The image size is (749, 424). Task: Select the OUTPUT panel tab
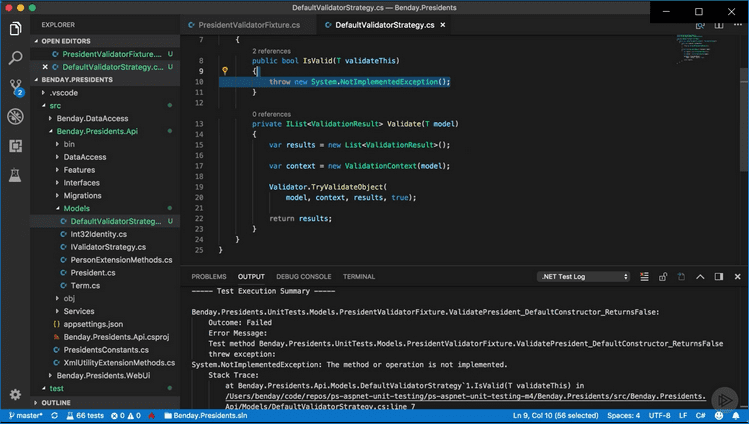click(x=251, y=276)
